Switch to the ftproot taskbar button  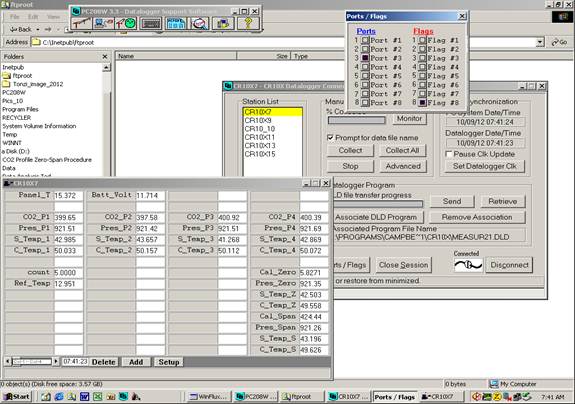303,396
